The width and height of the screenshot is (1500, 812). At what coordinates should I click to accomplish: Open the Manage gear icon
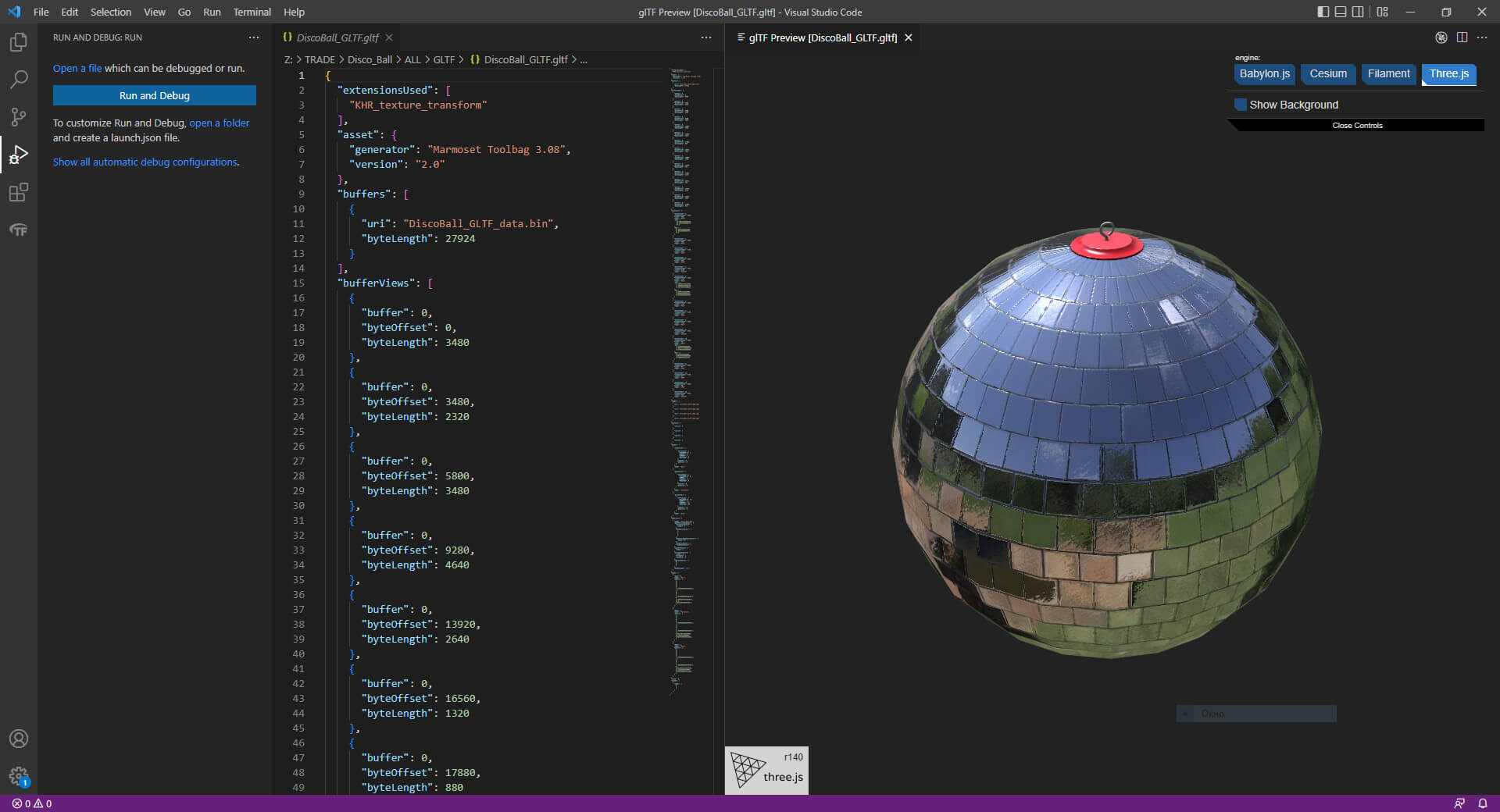click(x=19, y=776)
